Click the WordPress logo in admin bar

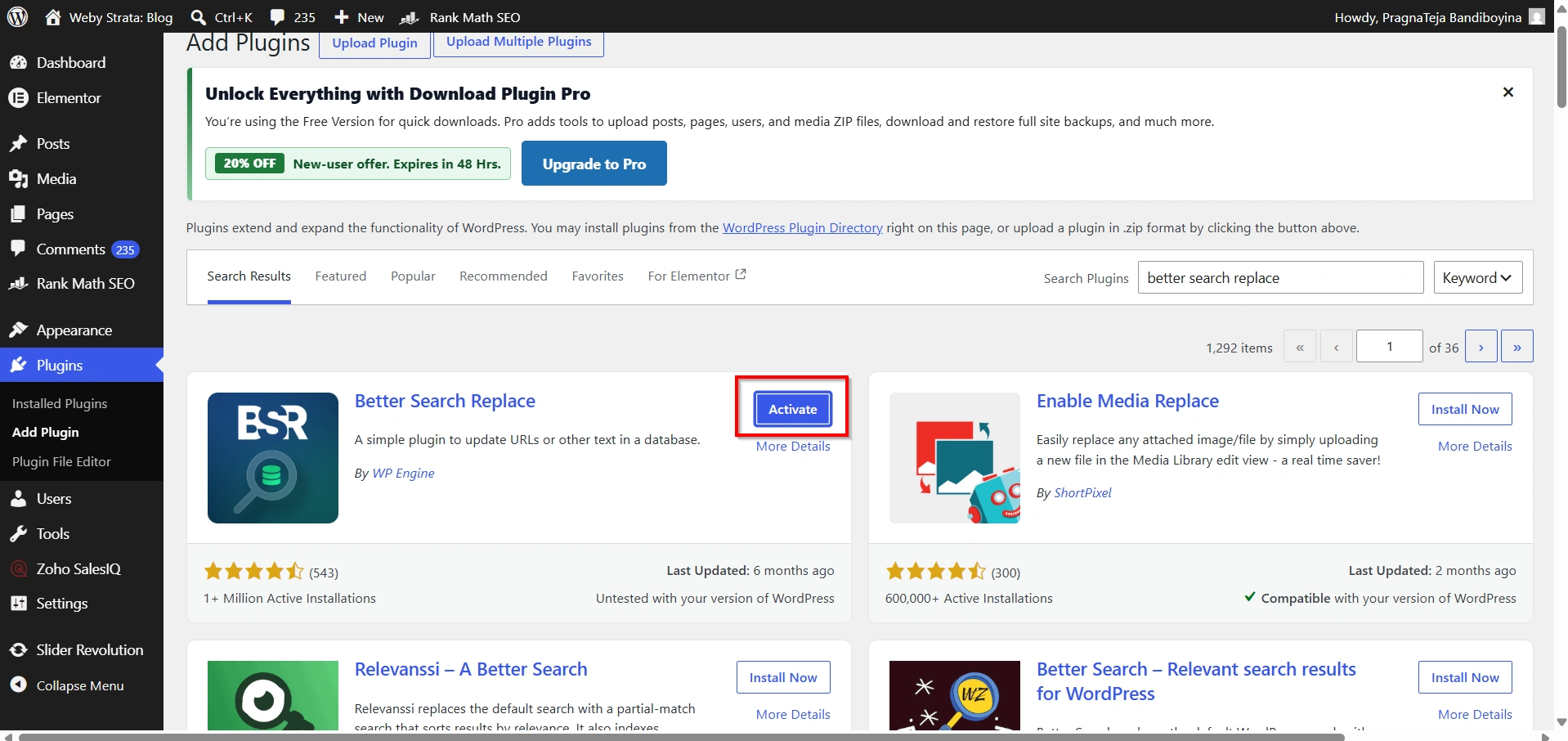click(x=17, y=16)
